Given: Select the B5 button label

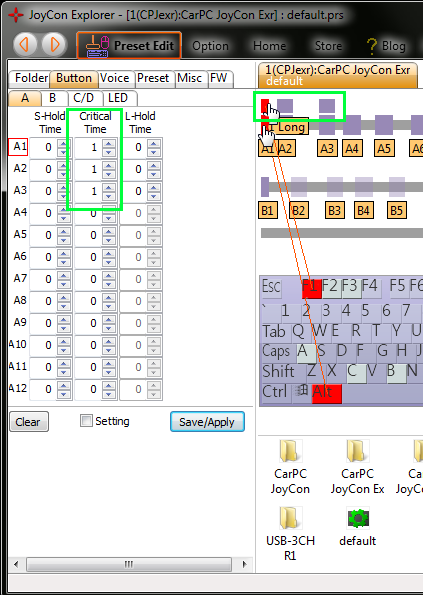Looking at the screenshot, I should [397, 210].
